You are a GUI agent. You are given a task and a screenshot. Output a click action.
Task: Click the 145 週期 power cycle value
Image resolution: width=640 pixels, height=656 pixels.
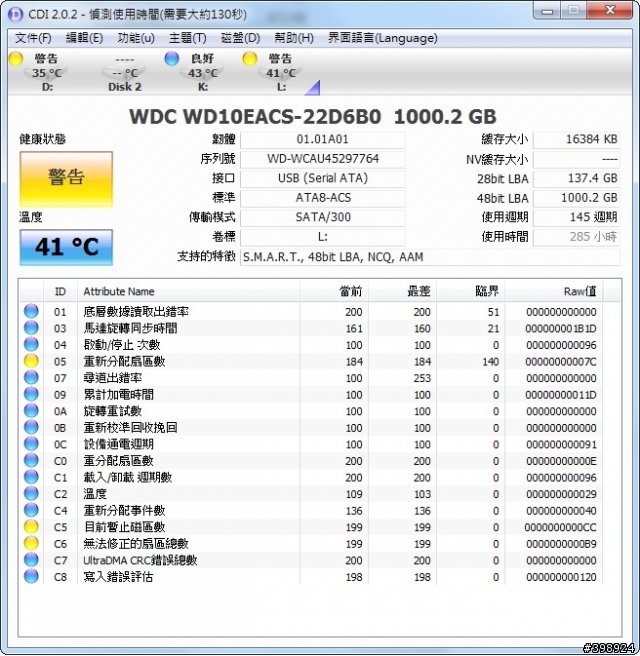[576, 217]
